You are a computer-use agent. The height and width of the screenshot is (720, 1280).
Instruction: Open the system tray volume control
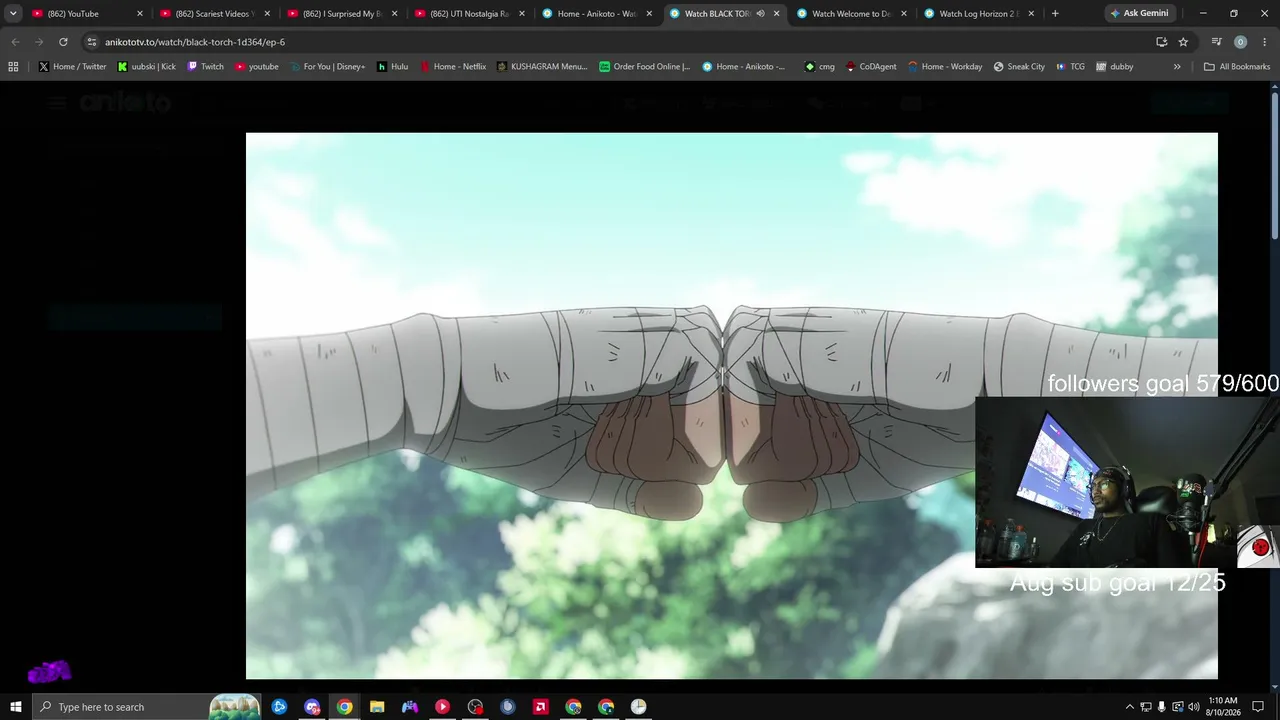tap(1193, 707)
